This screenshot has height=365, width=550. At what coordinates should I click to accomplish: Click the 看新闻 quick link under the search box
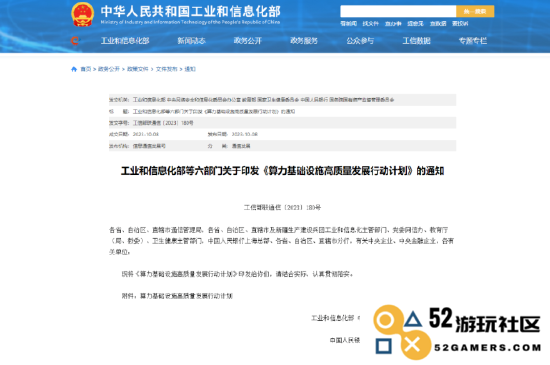pos(348,23)
